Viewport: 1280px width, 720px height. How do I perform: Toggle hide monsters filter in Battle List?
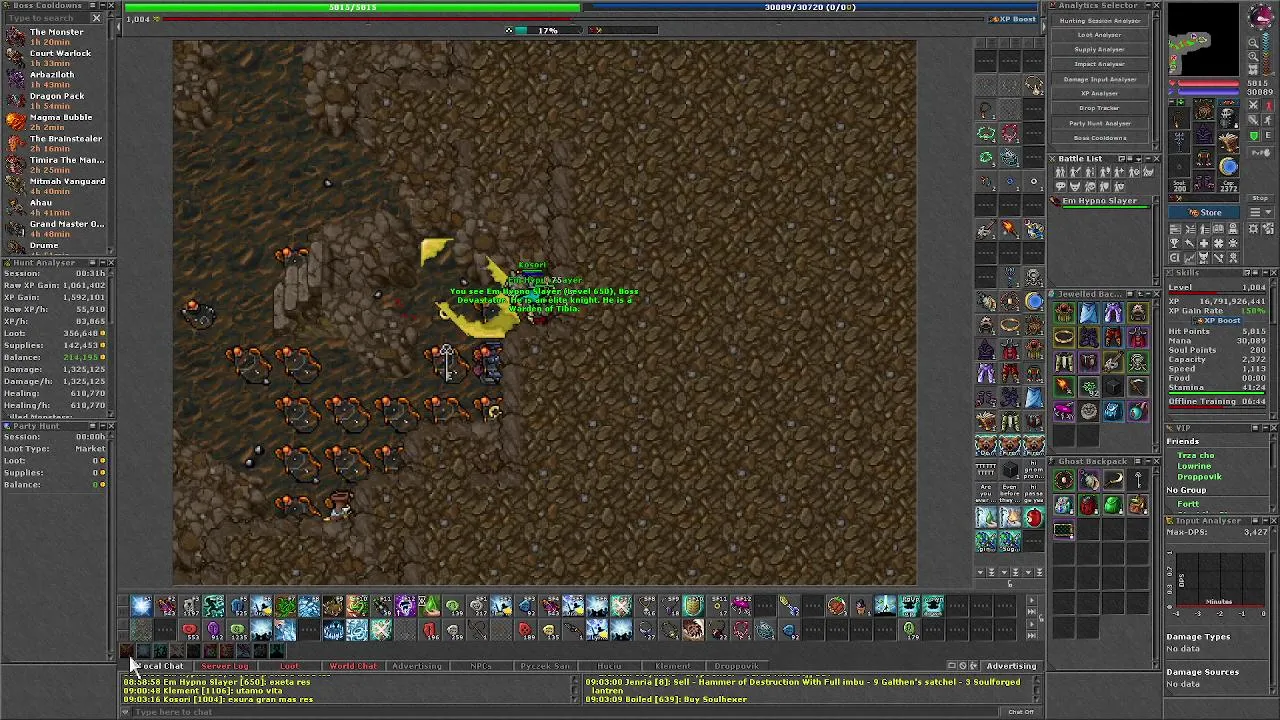click(1075, 186)
